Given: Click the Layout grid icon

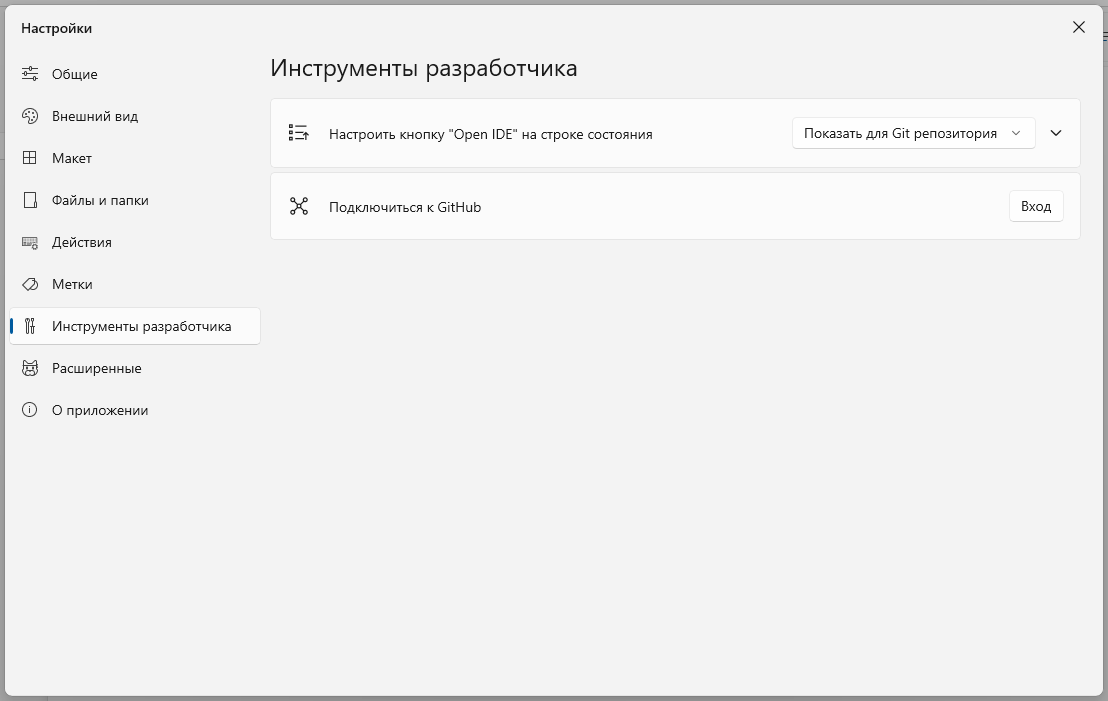Looking at the screenshot, I should (x=30, y=158).
